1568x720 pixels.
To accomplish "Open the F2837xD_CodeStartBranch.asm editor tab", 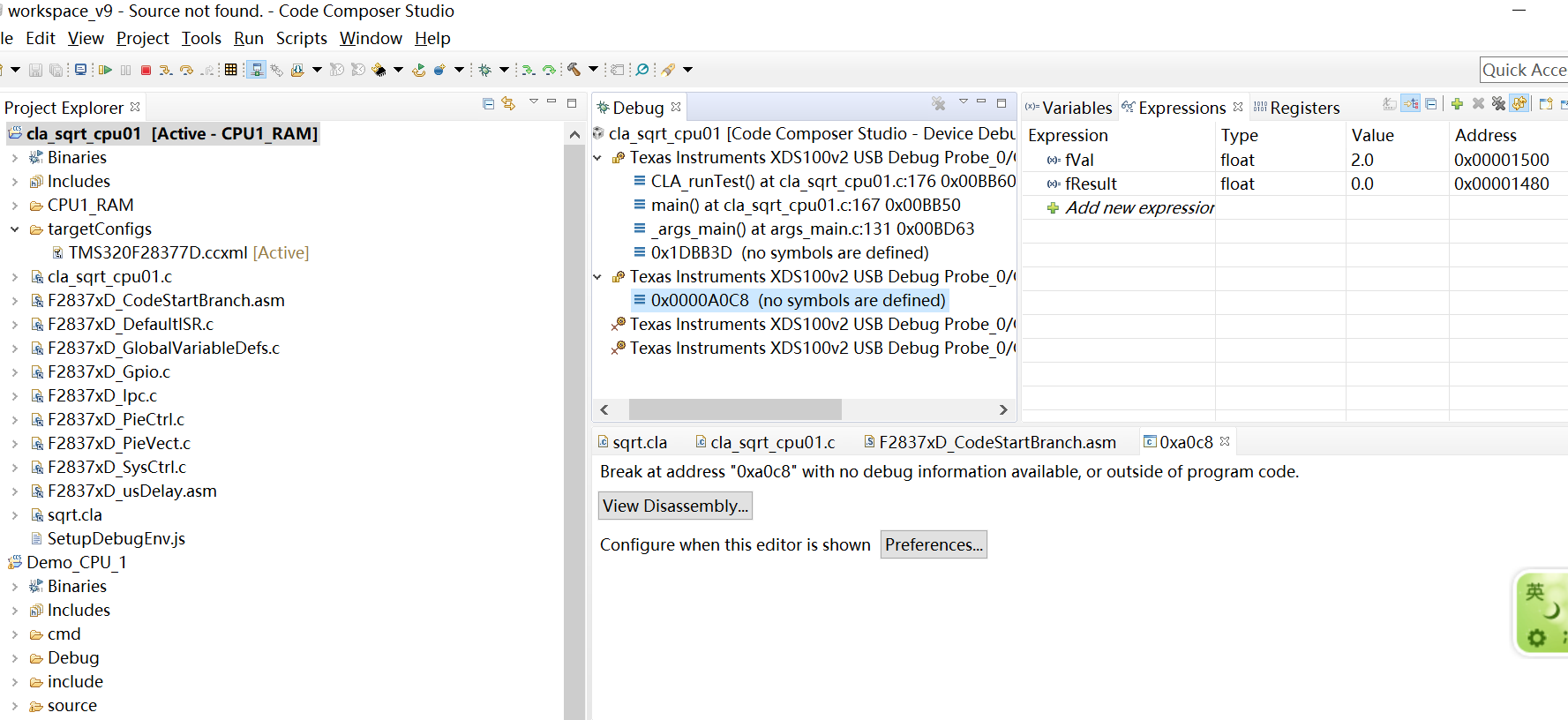I will click(990, 442).
